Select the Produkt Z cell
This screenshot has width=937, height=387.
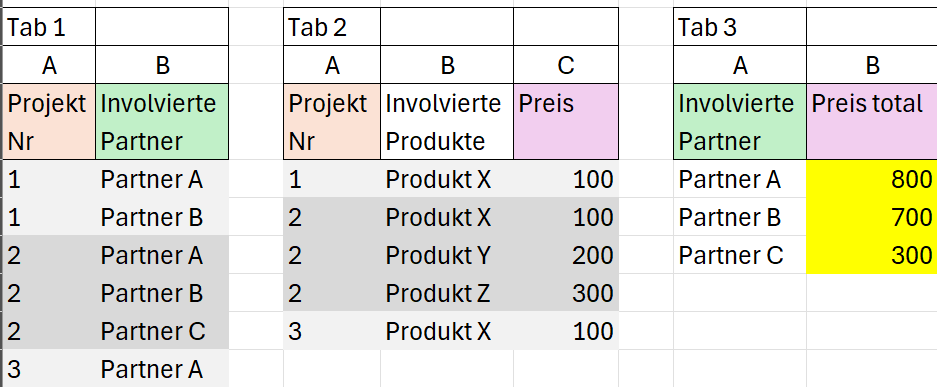pyautogui.click(x=447, y=293)
